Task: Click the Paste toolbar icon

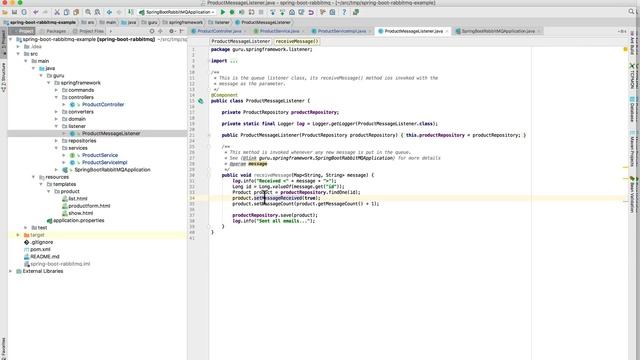Action: tap(76, 12)
